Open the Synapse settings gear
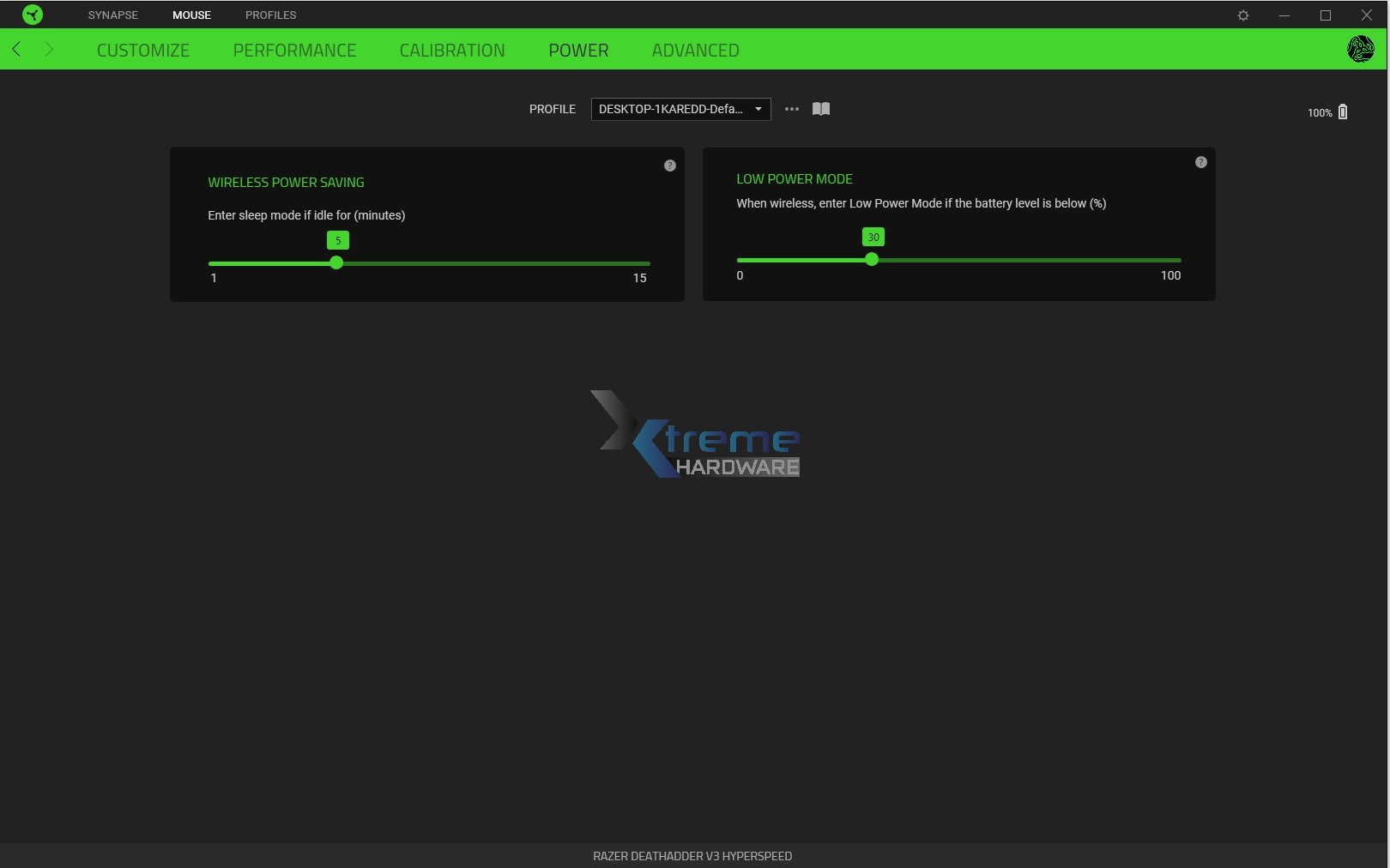This screenshot has width=1390, height=868. 1242,15
